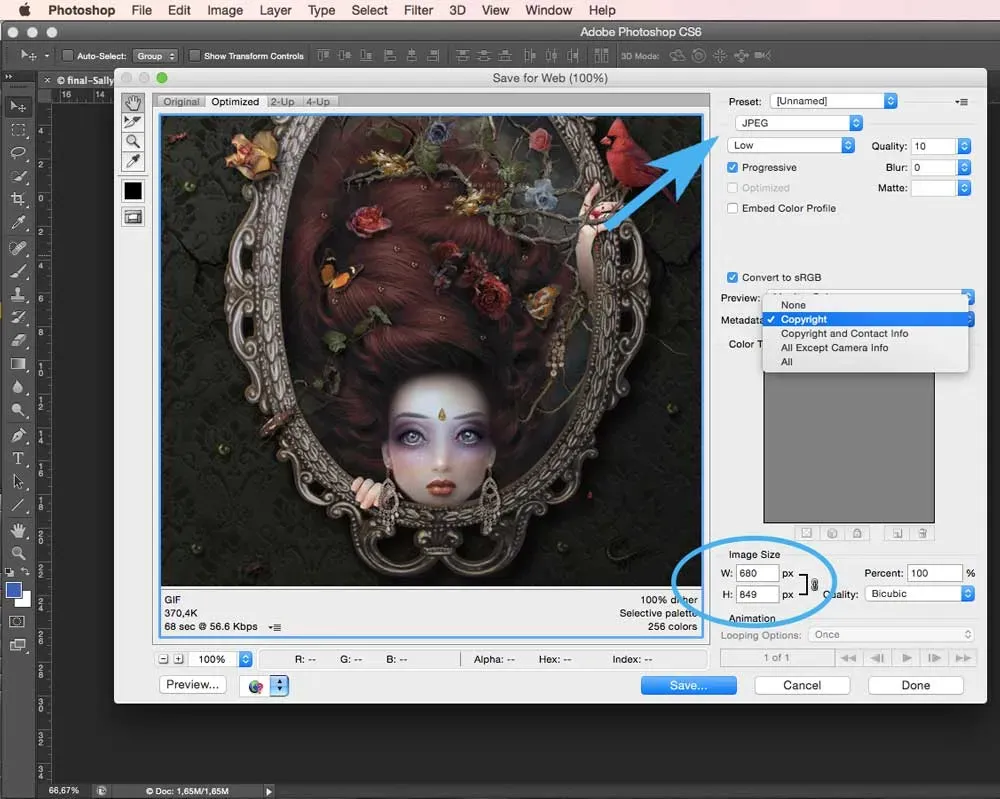
Task: Select the Hand tool in Save for Web
Action: (133, 103)
